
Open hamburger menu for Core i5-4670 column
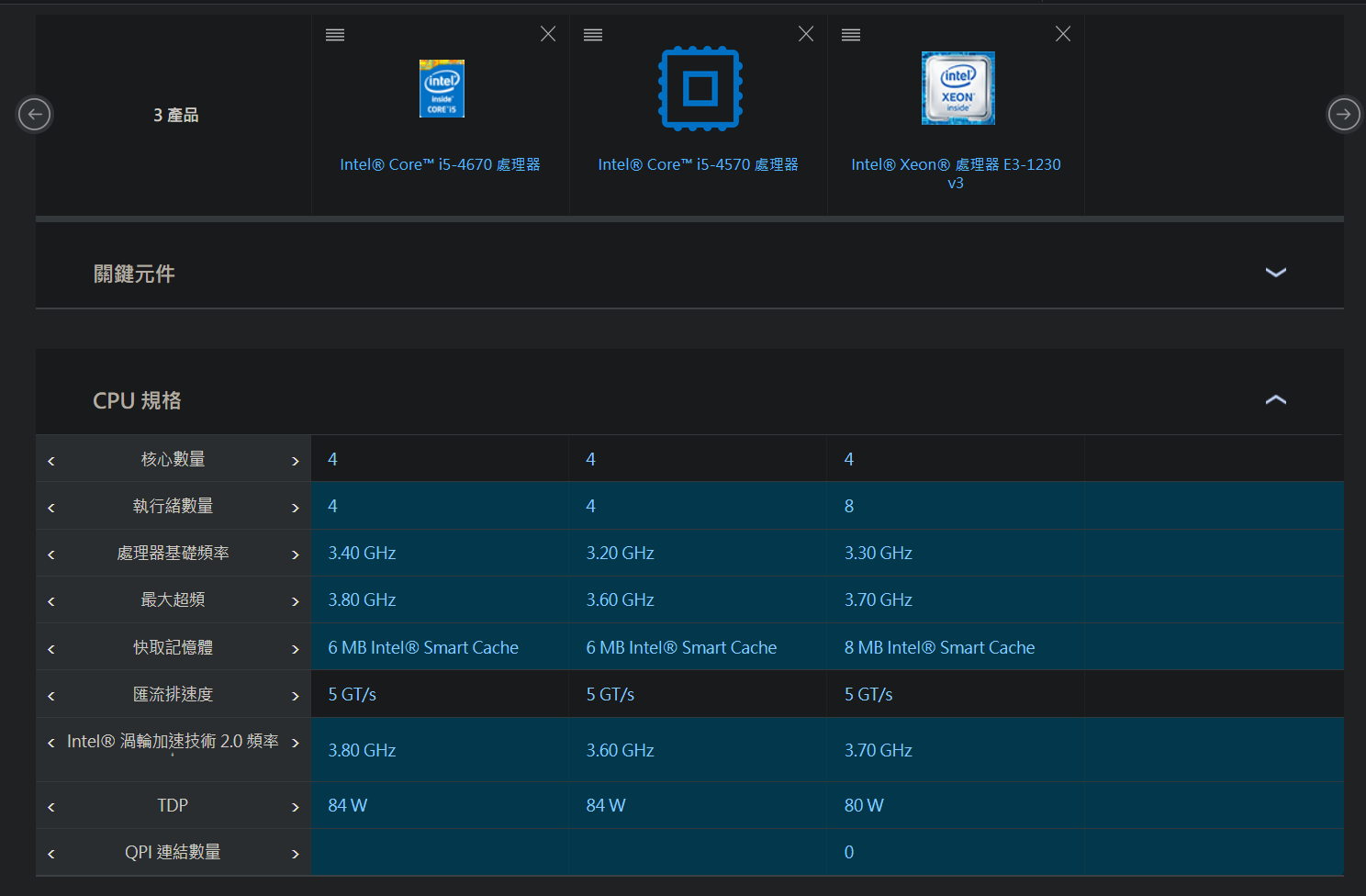pyautogui.click(x=335, y=35)
